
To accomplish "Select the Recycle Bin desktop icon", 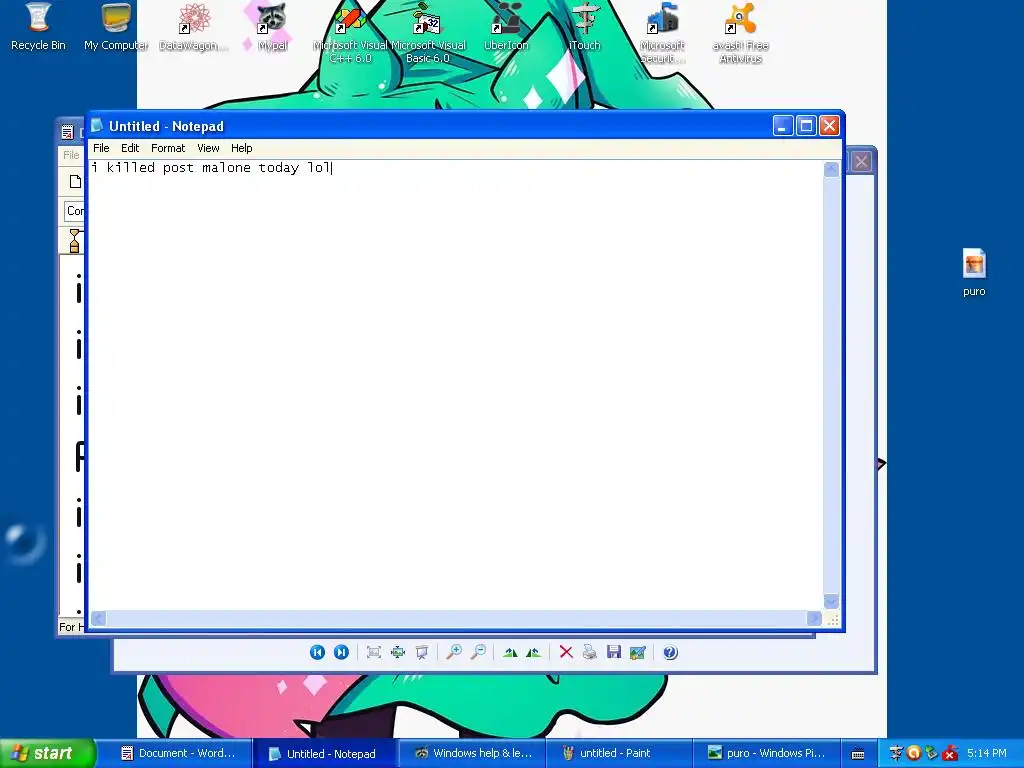I will [x=38, y=27].
